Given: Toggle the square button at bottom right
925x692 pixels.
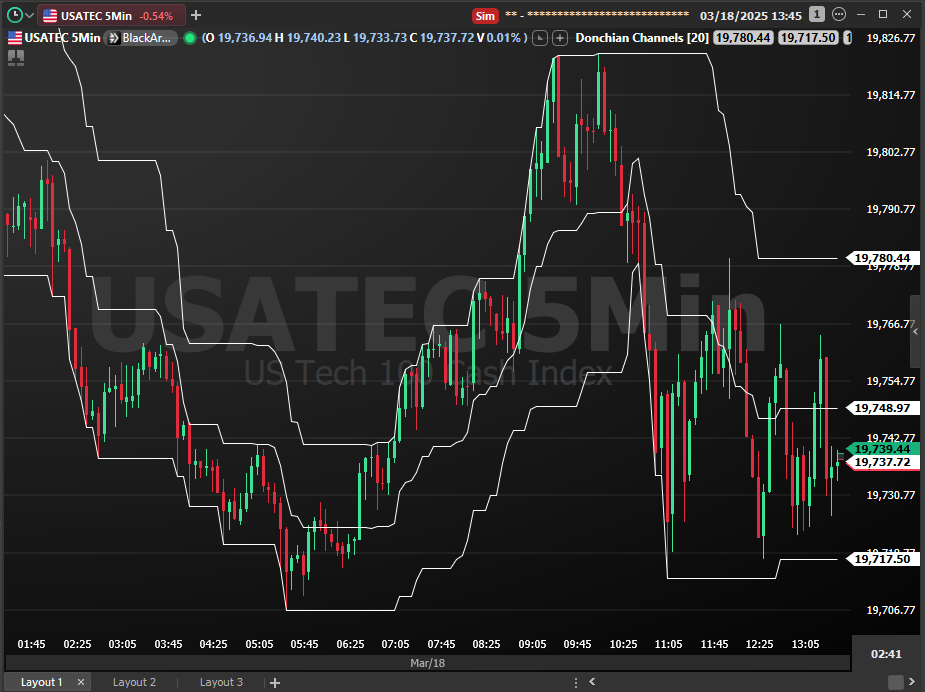Looking at the screenshot, I should 896,682.
